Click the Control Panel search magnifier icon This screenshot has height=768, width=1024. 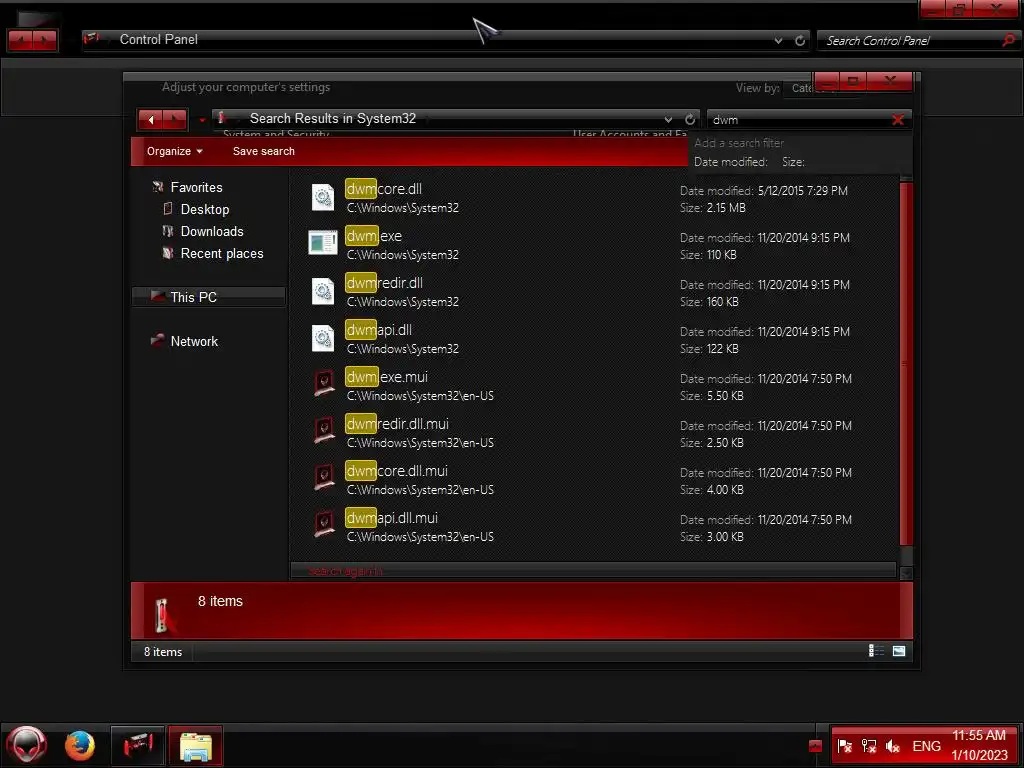pos(1008,40)
